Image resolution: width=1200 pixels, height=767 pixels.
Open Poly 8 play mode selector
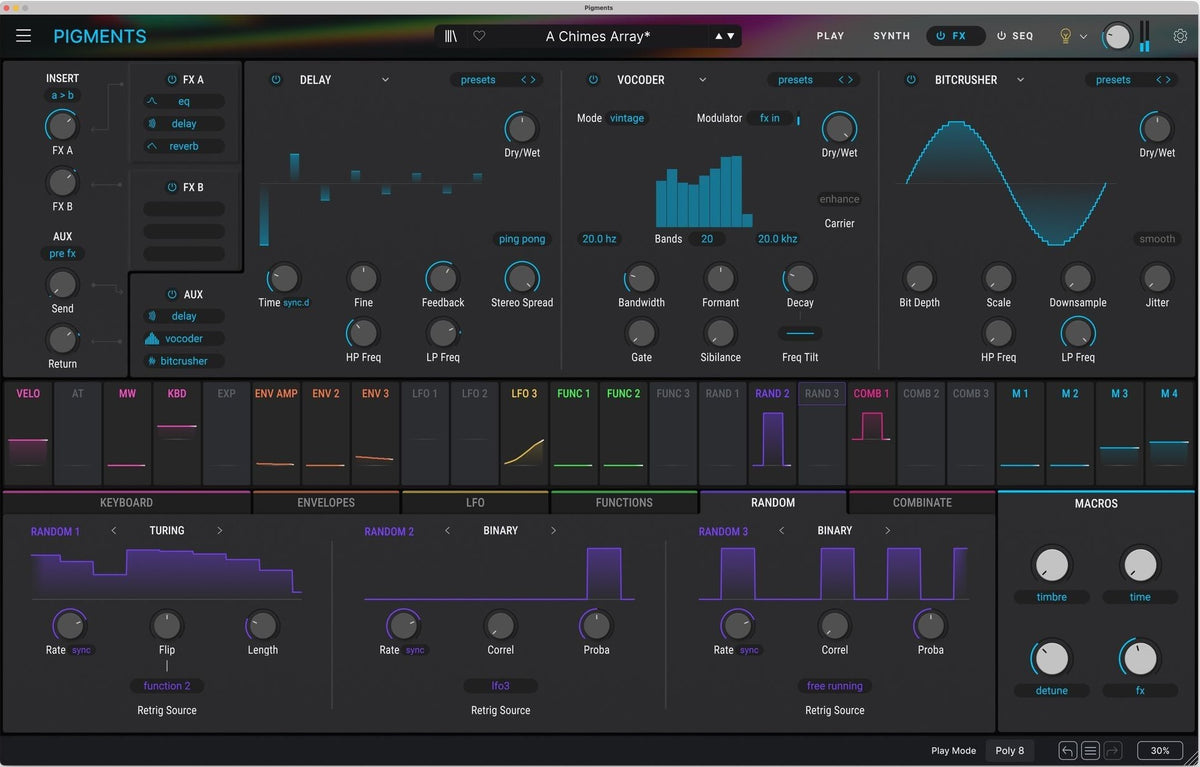(x=1009, y=751)
